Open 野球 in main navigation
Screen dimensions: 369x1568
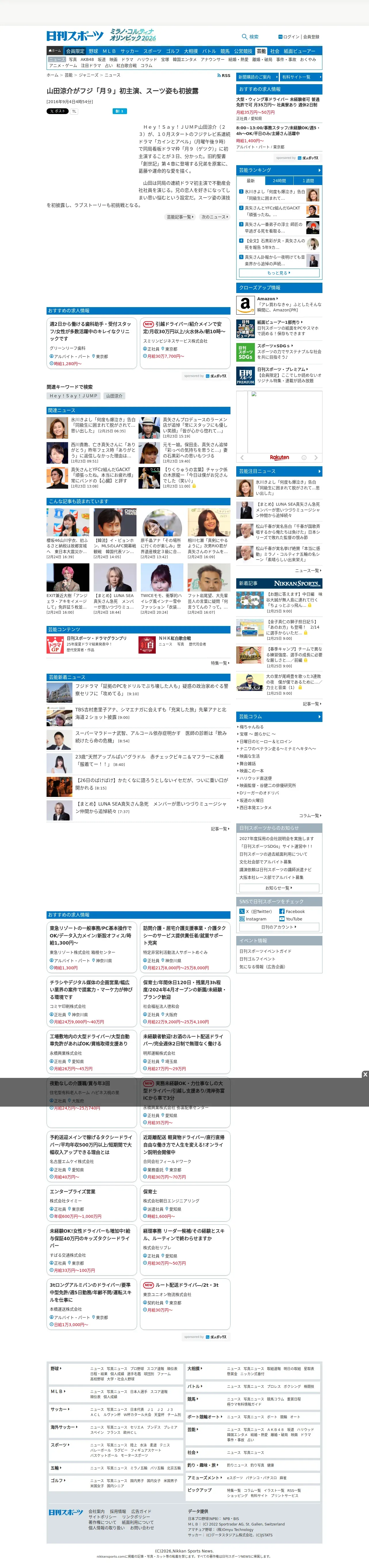tap(93, 51)
